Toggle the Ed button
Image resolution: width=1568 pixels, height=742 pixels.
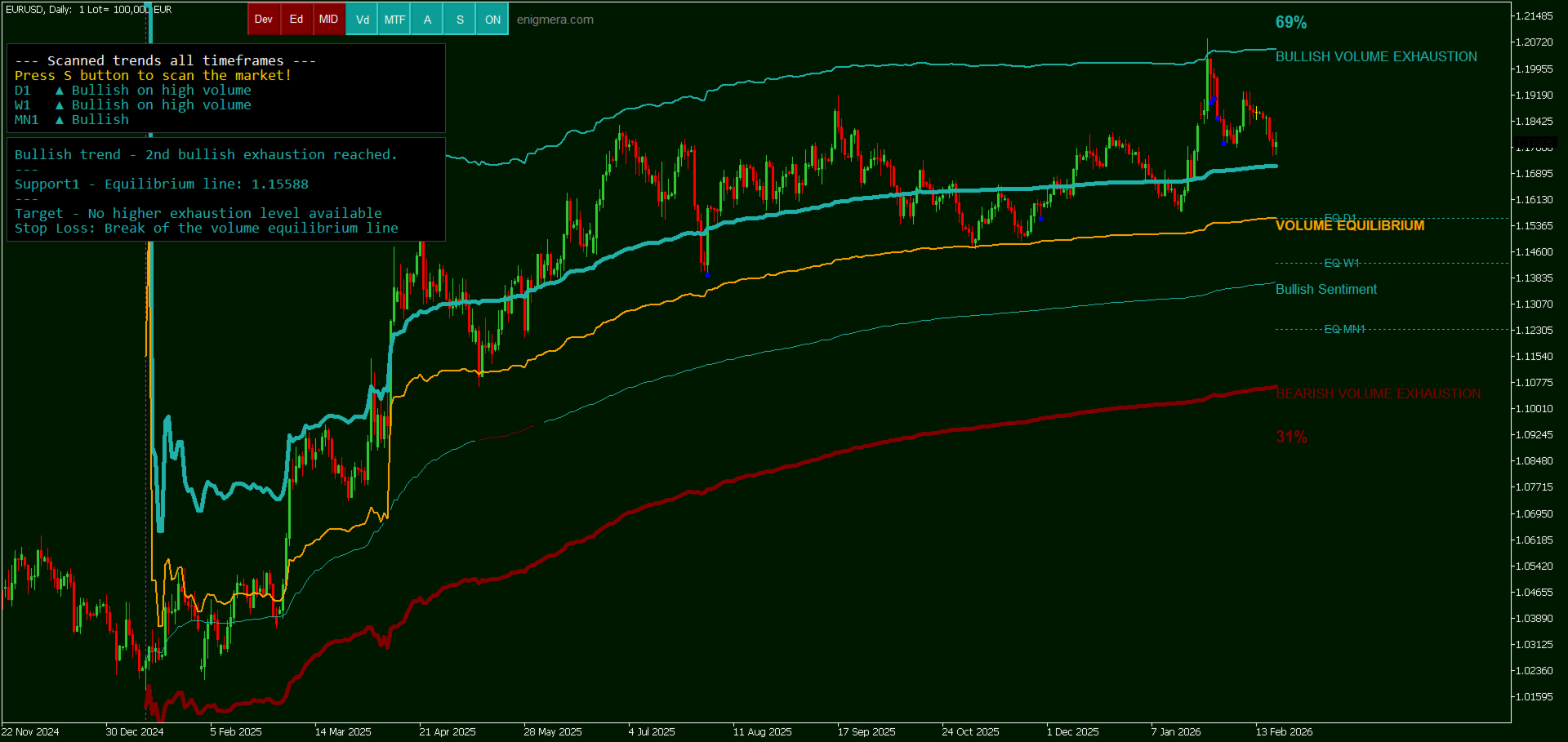click(296, 20)
